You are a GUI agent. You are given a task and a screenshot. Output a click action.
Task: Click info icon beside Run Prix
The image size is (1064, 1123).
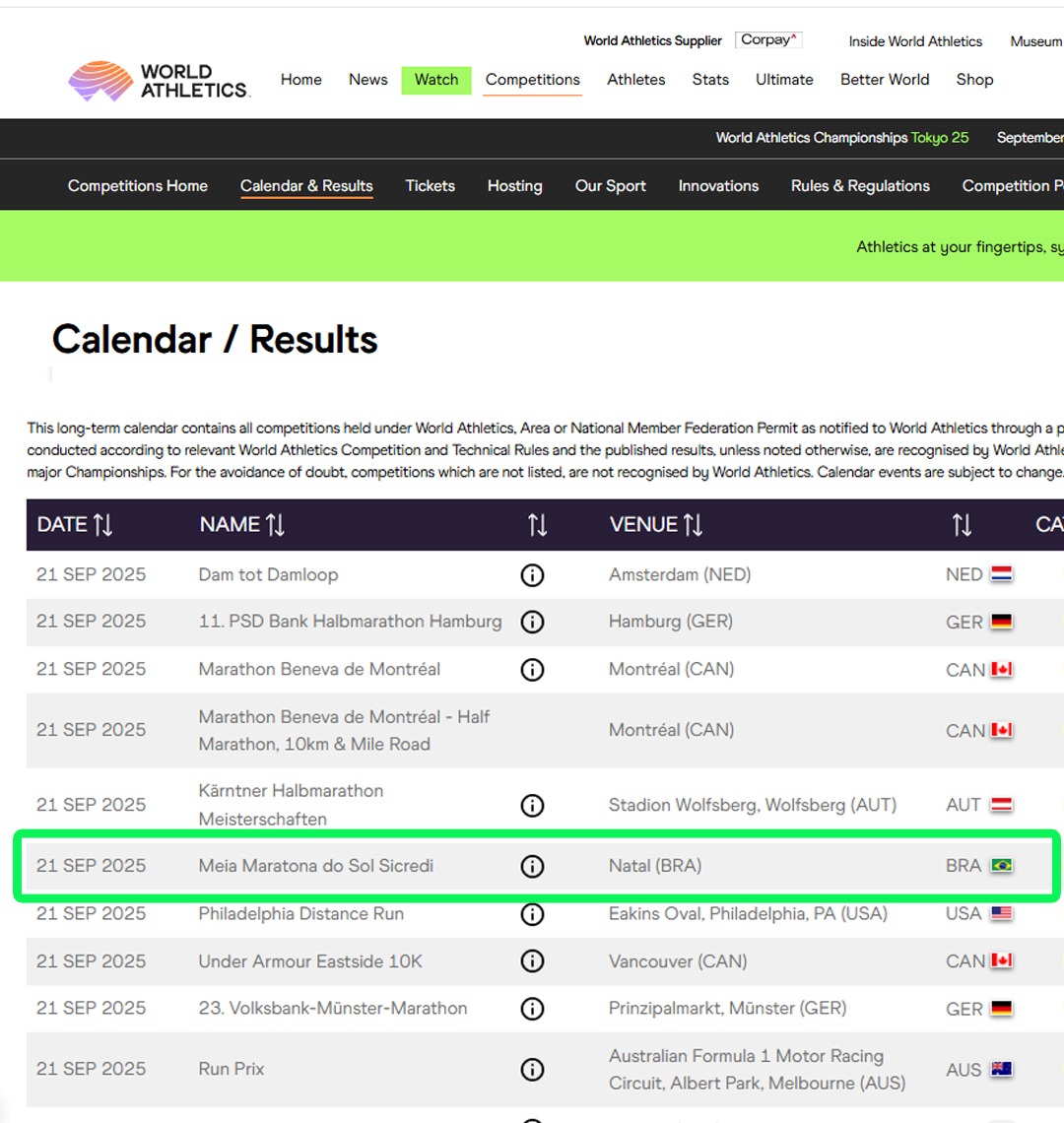[532, 1070]
